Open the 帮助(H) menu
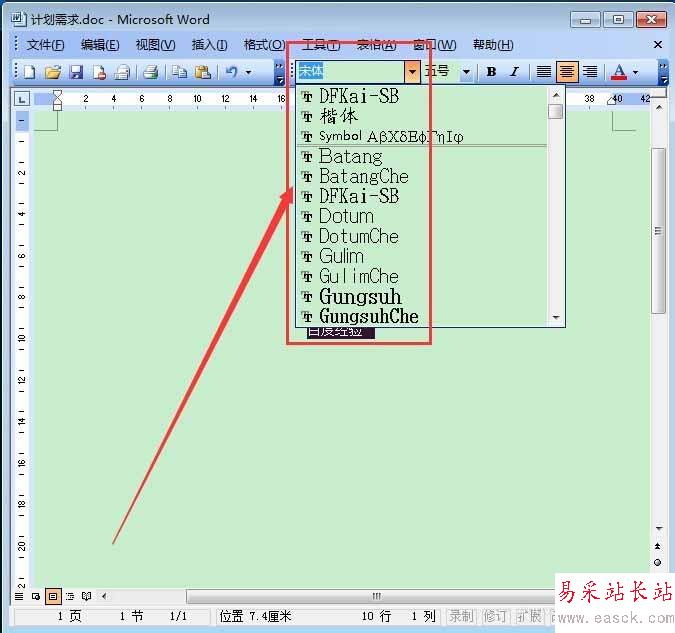The height and width of the screenshot is (633, 675). (493, 45)
